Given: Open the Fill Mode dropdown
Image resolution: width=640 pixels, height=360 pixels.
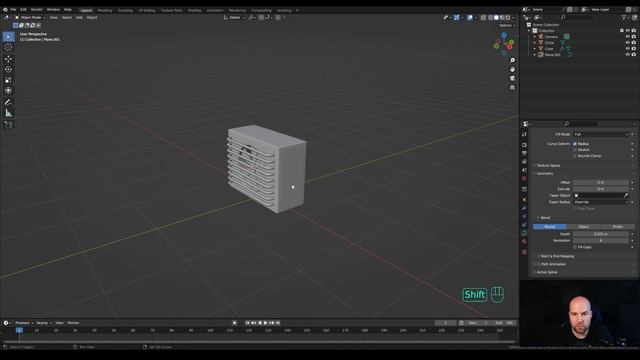Looking at the screenshot, I should [601, 134].
